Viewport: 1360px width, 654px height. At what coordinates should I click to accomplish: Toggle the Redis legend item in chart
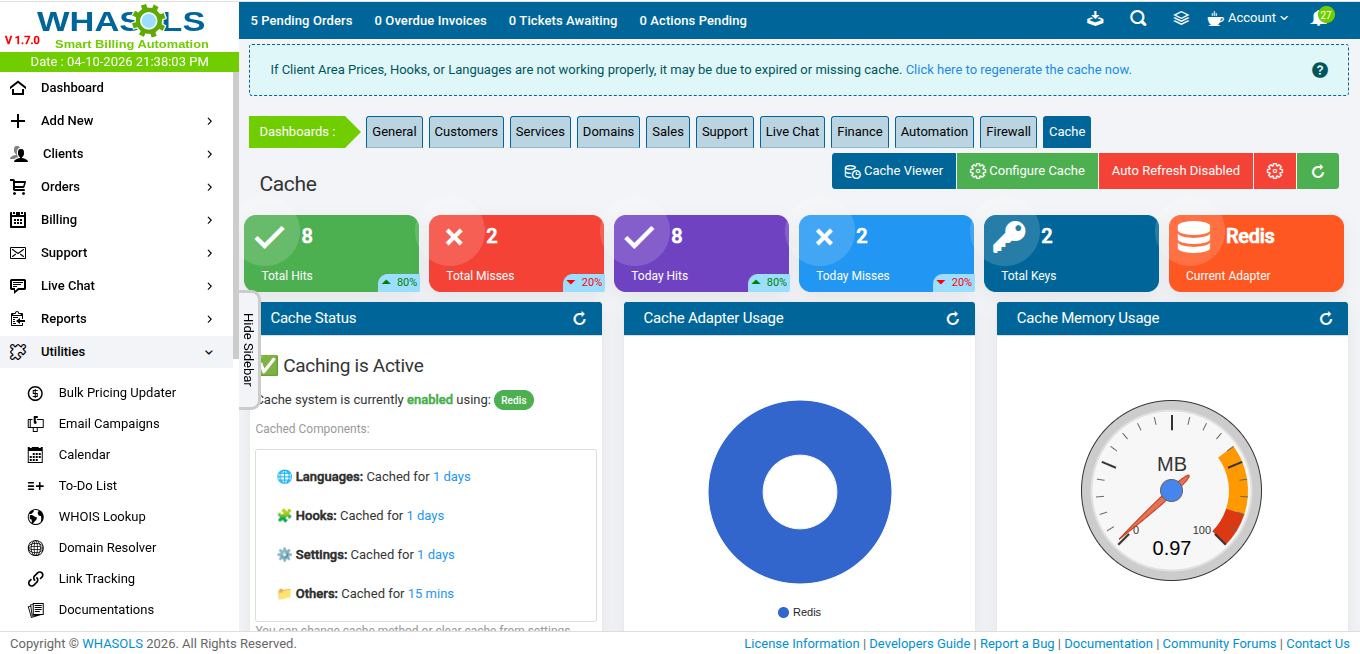[799, 612]
